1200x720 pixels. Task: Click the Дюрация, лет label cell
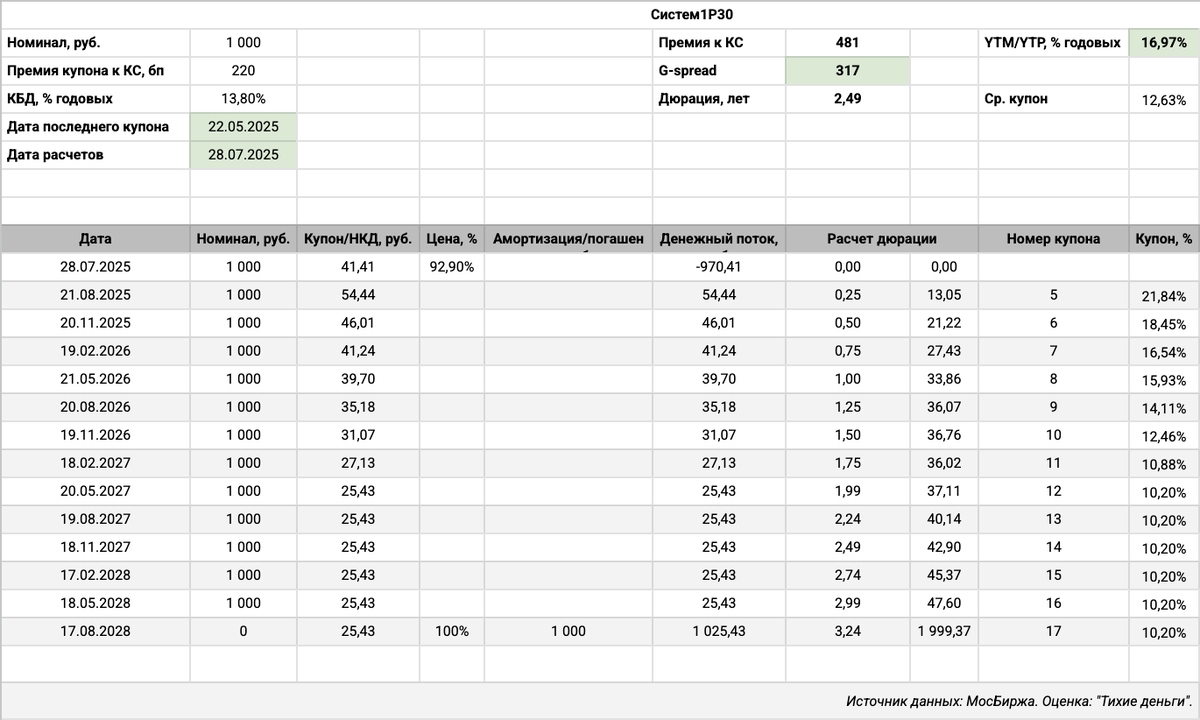pos(718,99)
